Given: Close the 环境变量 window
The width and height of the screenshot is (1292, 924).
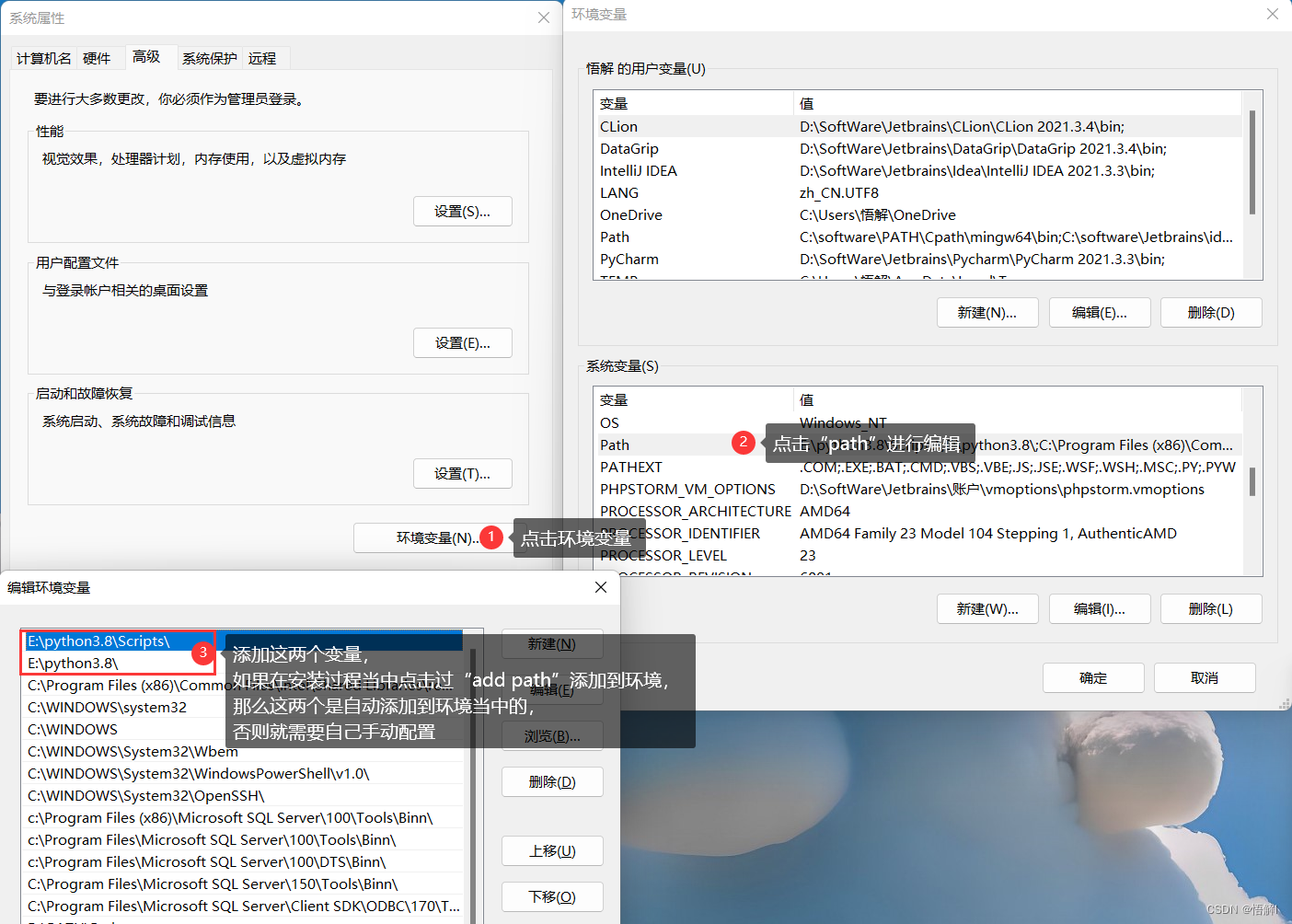Looking at the screenshot, I should coord(1273,15).
